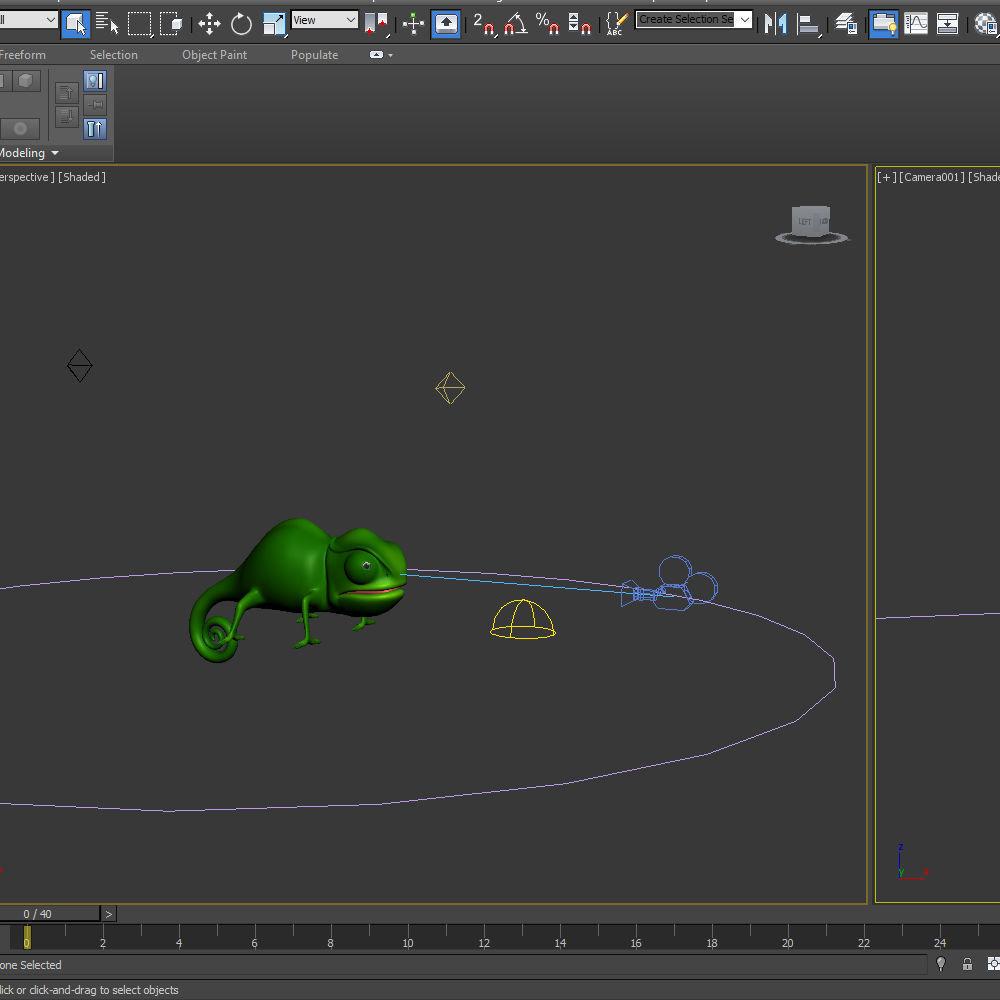Toggle the 2D Snaps button
The image size is (1000, 1000).
tap(484, 24)
